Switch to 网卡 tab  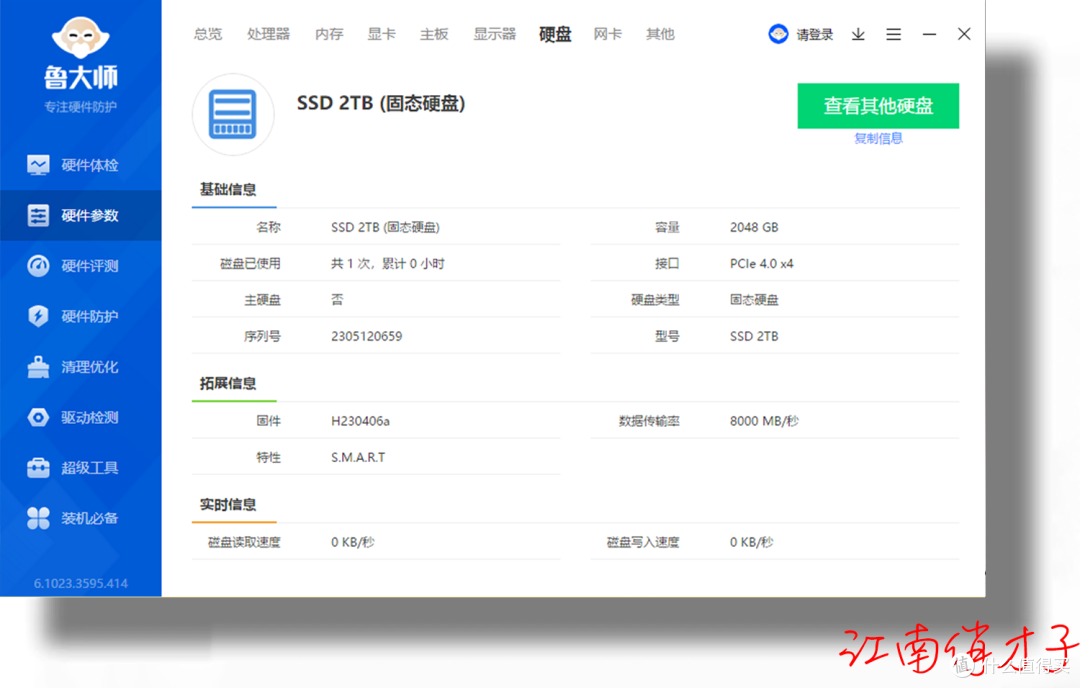click(608, 34)
